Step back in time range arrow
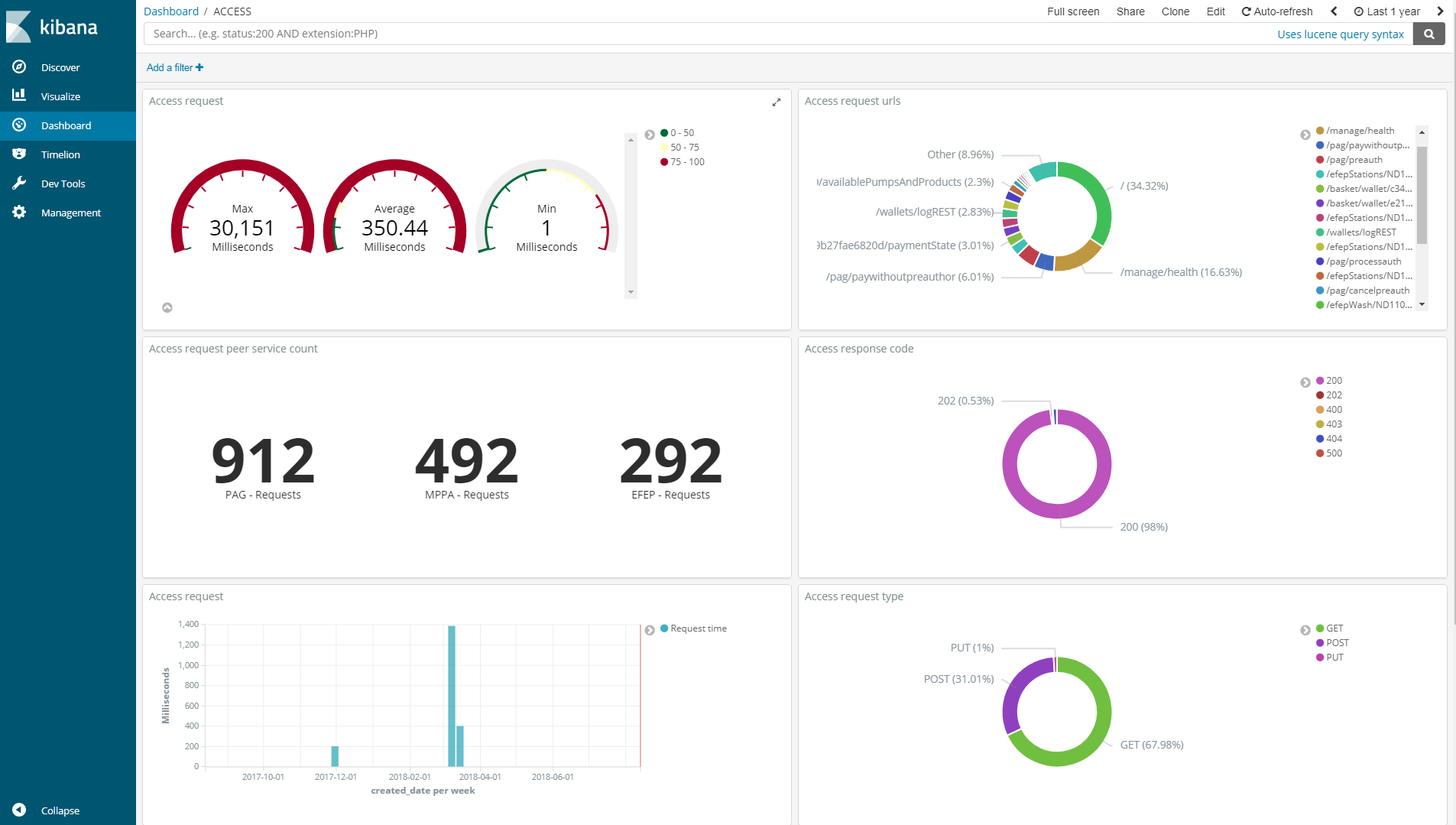Image resolution: width=1456 pixels, height=825 pixels. coord(1334,11)
